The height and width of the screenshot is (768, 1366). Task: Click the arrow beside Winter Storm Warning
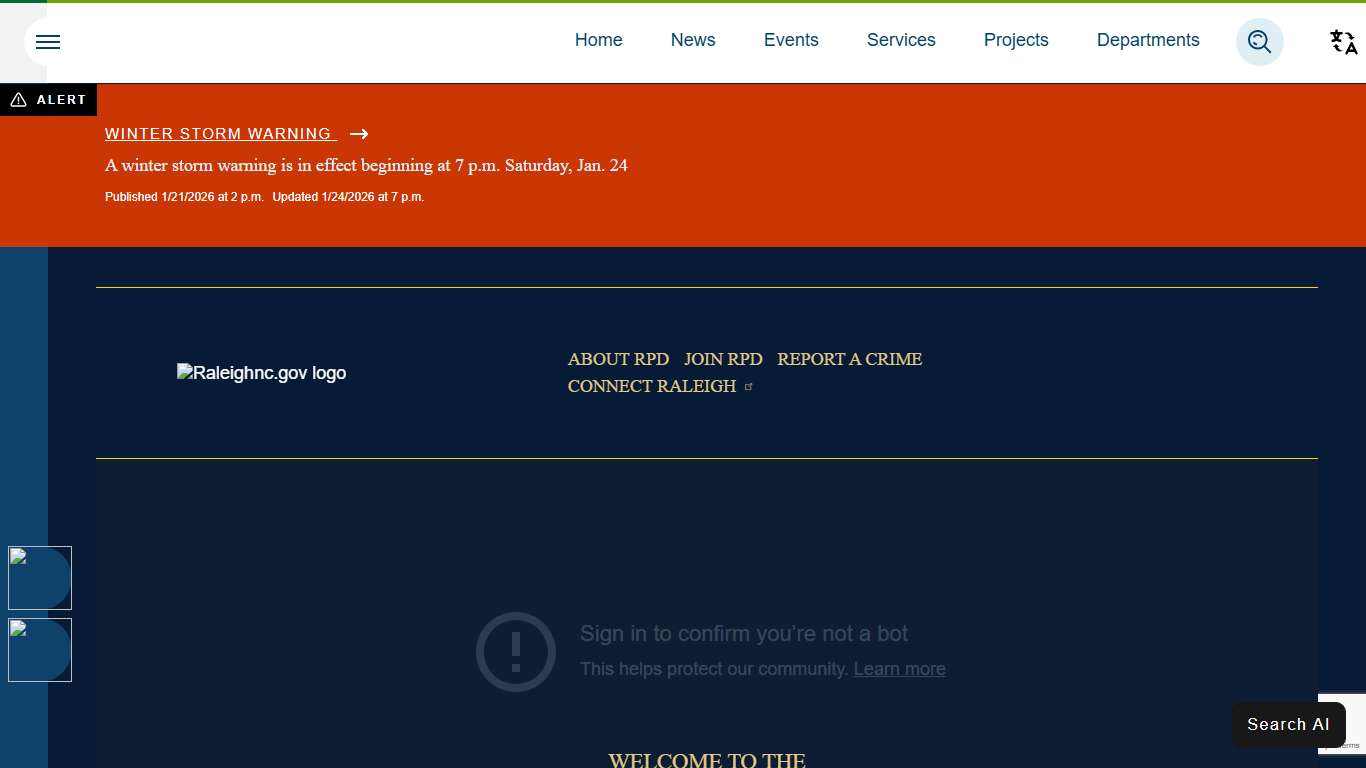359,134
